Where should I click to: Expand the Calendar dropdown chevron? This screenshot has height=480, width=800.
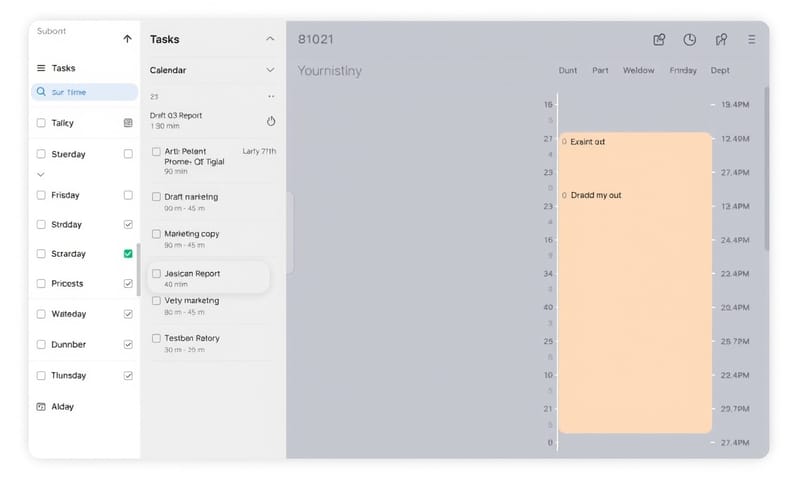[270, 71]
